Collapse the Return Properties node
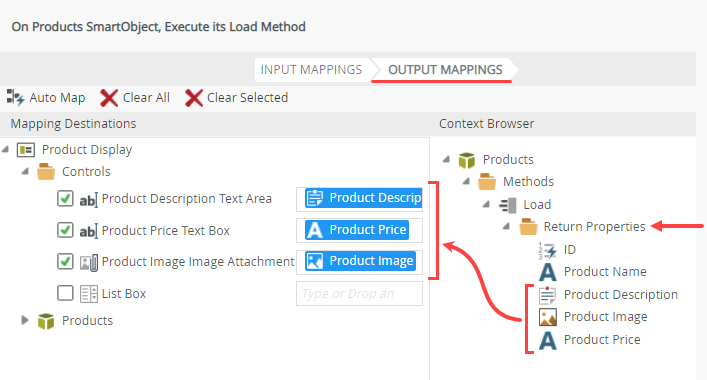This screenshot has width=707, height=380. tap(507, 226)
